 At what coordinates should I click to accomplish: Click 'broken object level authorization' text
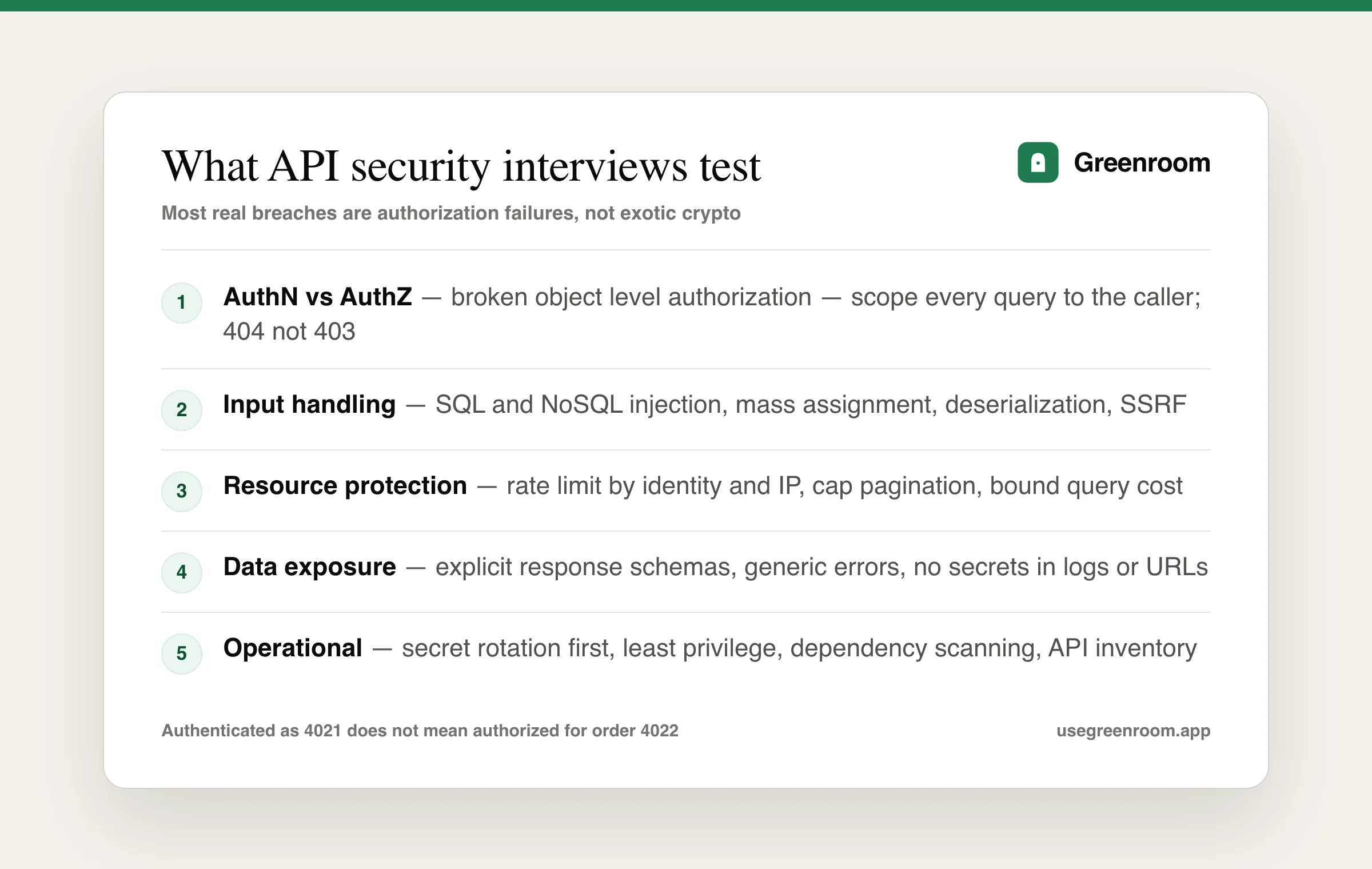coord(631,297)
